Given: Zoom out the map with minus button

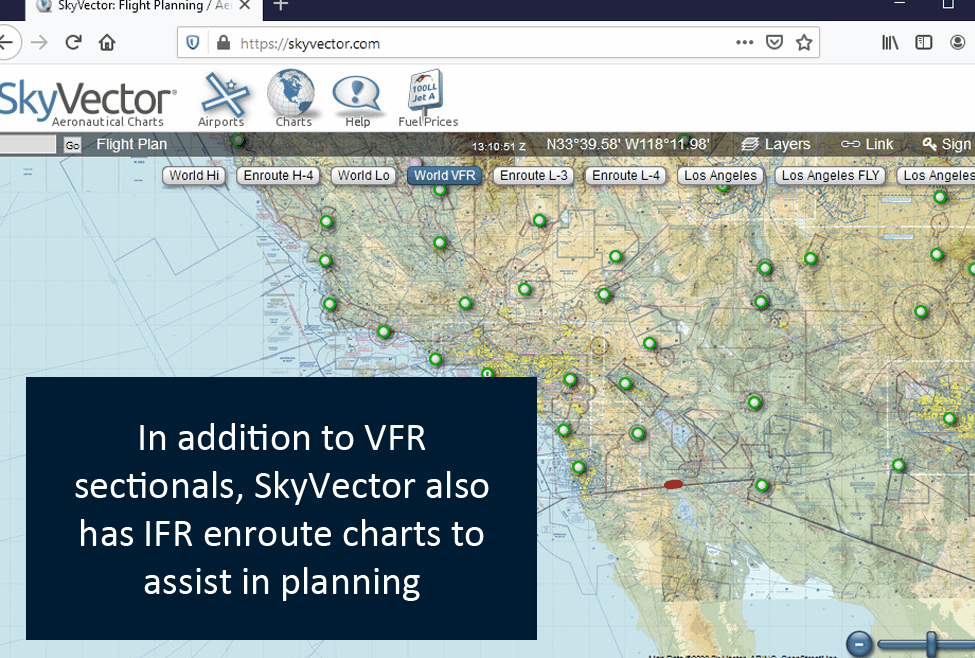Looking at the screenshot, I should pyautogui.click(x=859, y=643).
